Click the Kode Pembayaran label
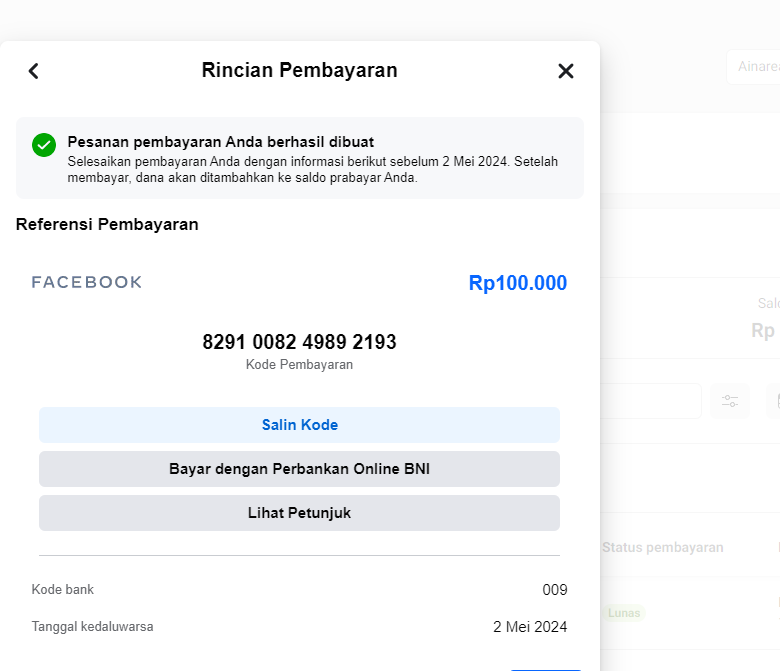 tap(299, 365)
